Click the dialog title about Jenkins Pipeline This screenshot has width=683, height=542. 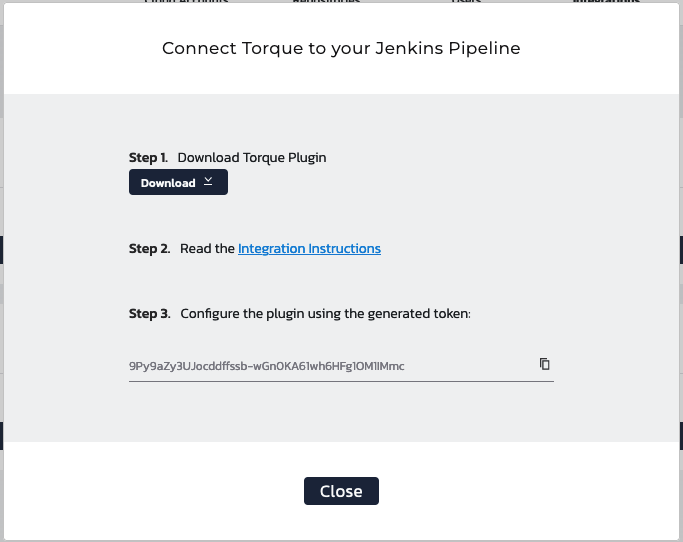(341, 48)
